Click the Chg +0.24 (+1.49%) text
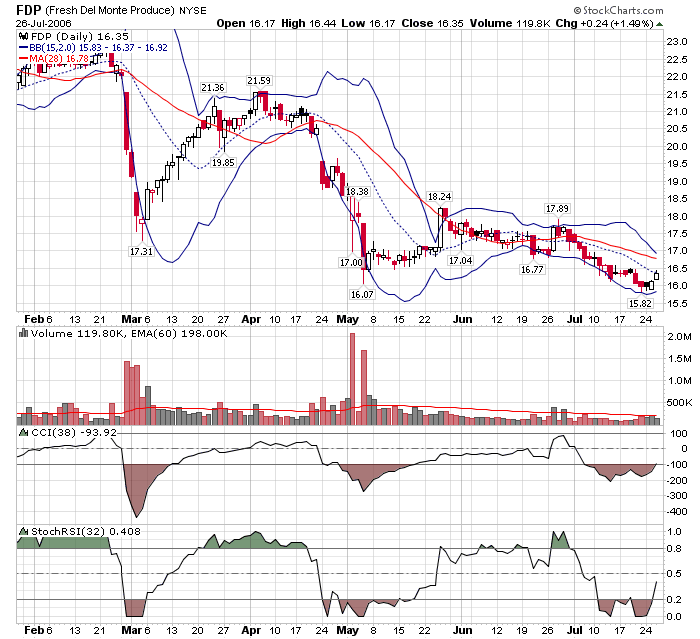 pos(604,23)
